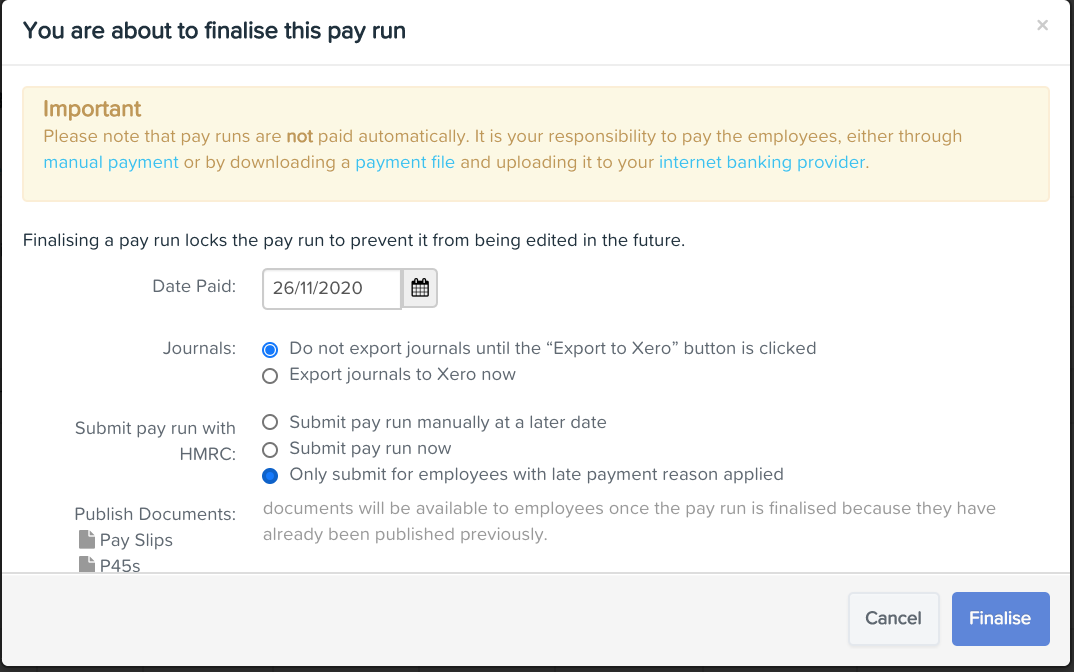Image resolution: width=1074 pixels, height=672 pixels.
Task: Click the Pay Slips document icon
Action: pyautogui.click(x=87, y=538)
